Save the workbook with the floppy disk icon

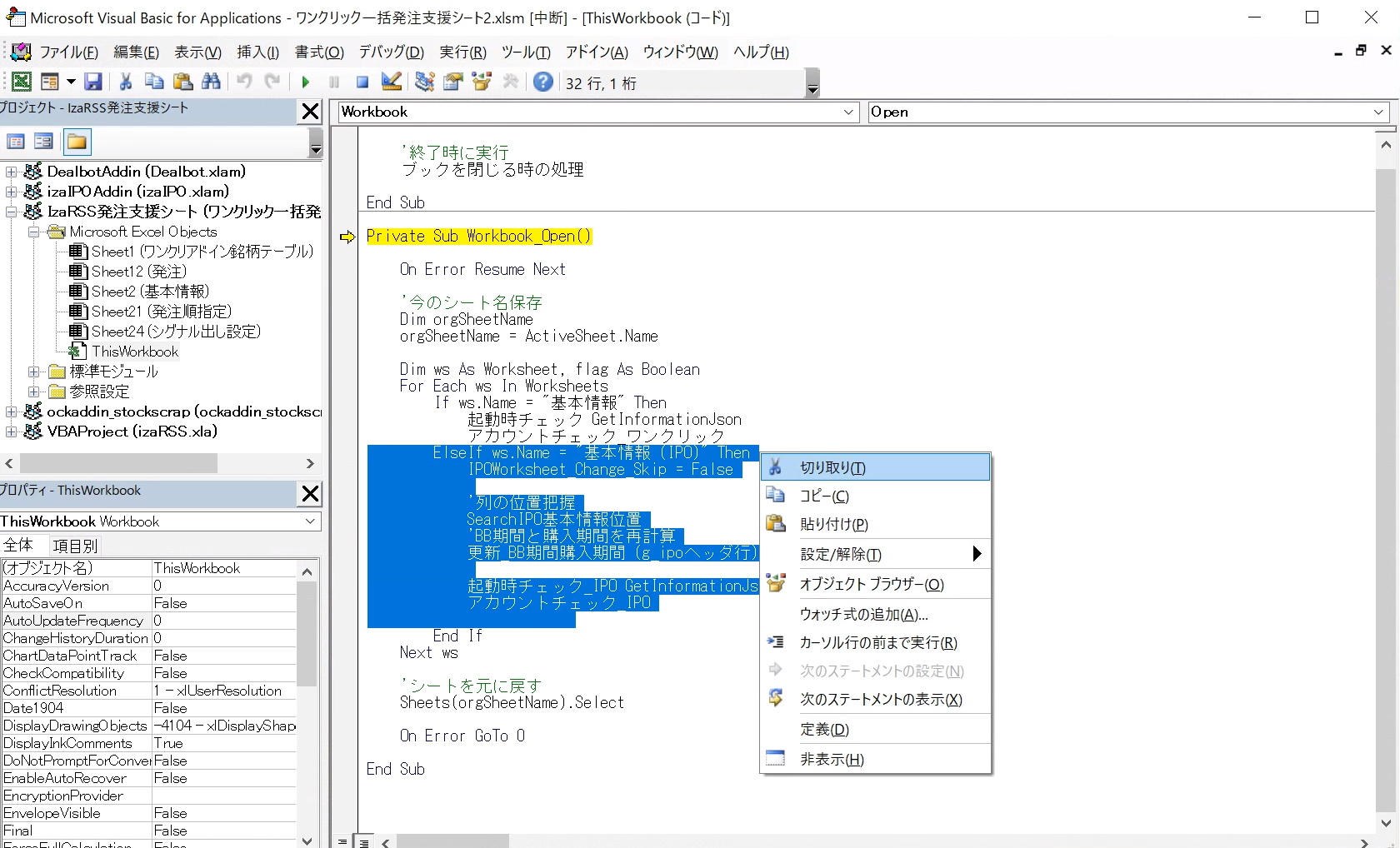point(93,82)
